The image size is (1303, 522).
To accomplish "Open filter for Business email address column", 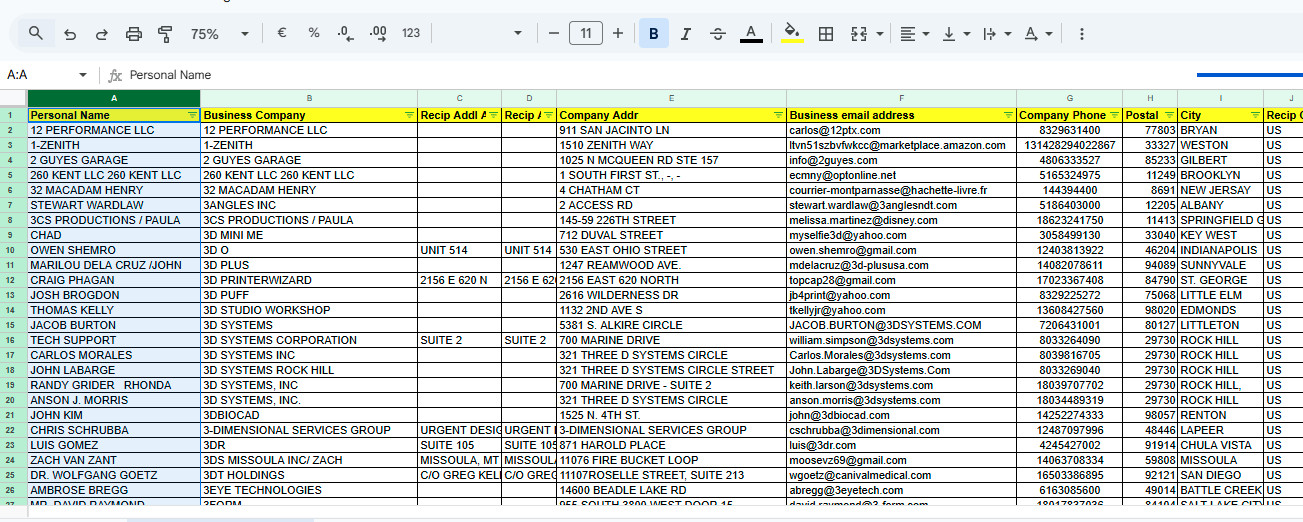I will (x=1008, y=116).
